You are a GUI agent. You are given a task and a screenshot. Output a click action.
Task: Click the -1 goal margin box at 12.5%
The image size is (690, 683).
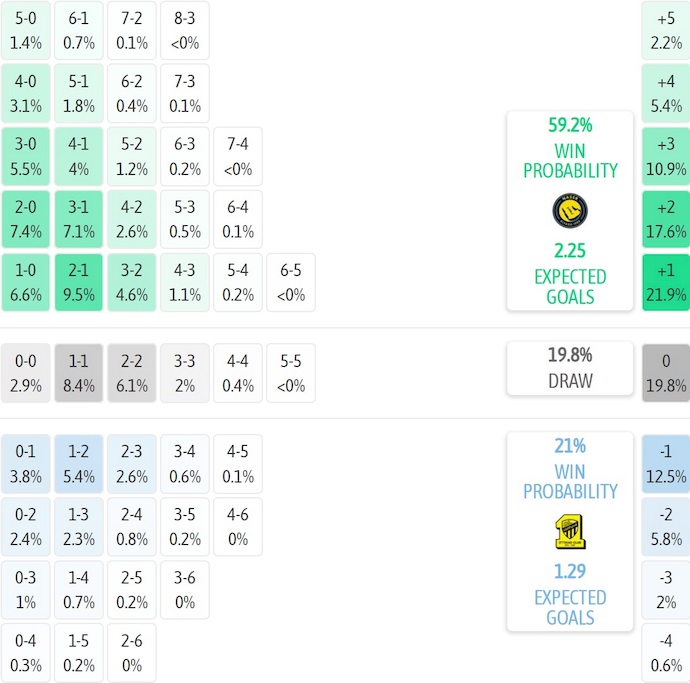point(666,464)
